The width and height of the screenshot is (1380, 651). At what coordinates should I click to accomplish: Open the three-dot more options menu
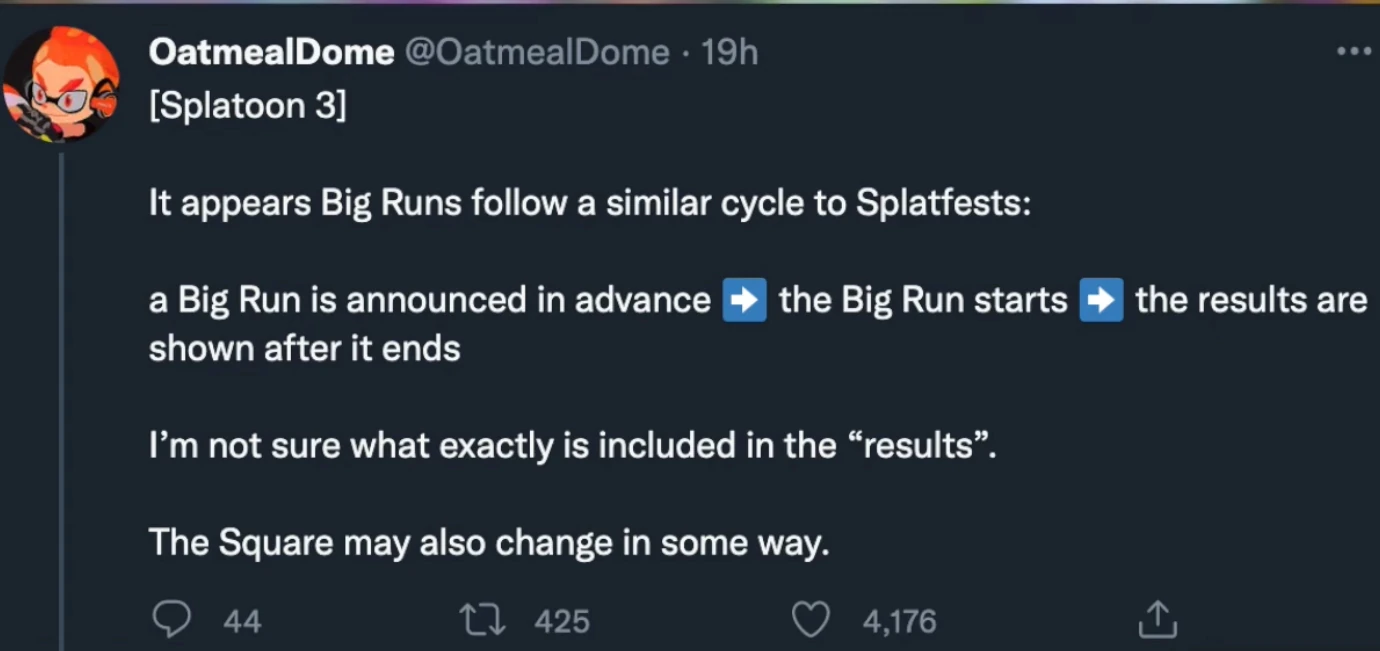(x=1353, y=52)
